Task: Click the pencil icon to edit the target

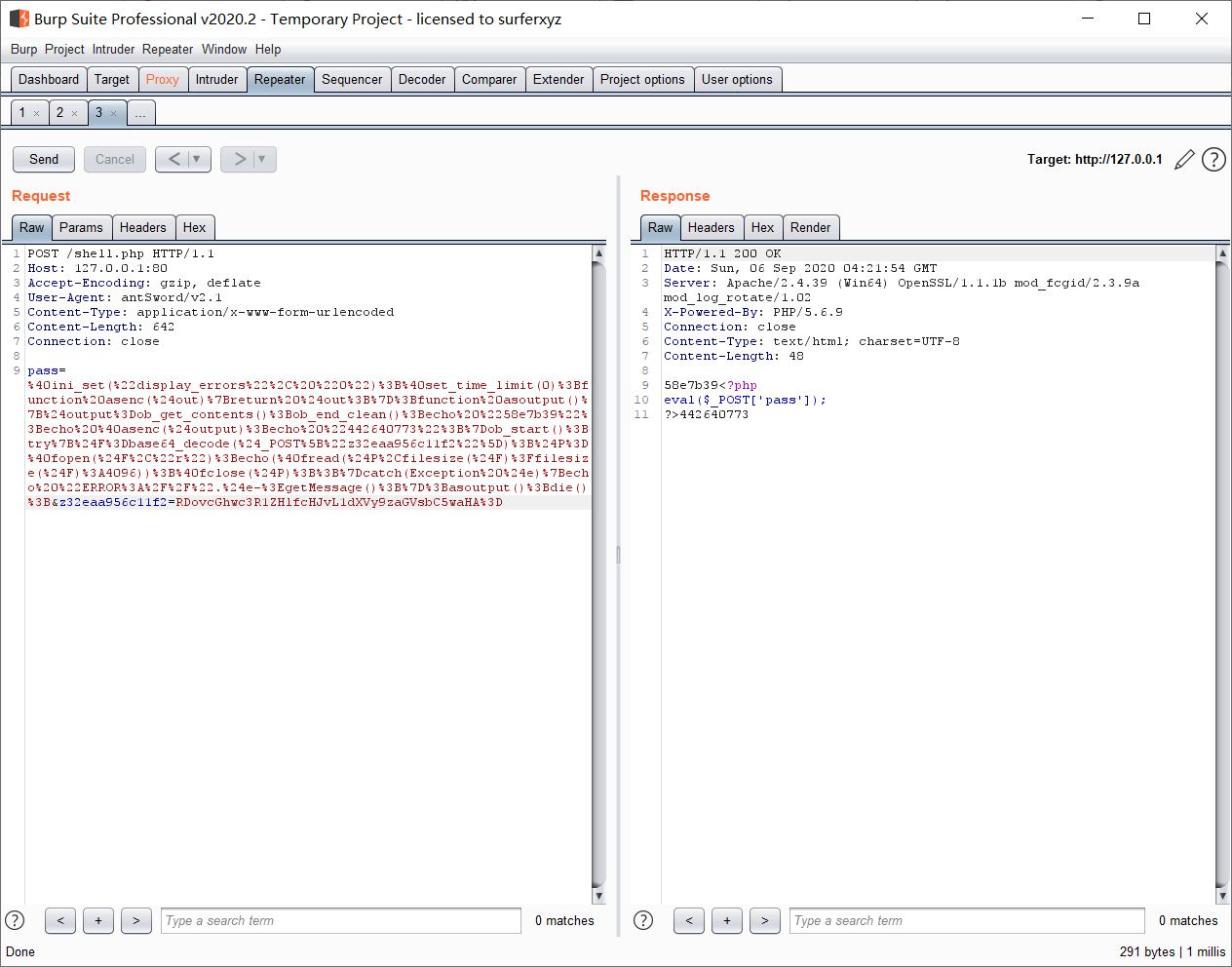Action: [x=1184, y=160]
